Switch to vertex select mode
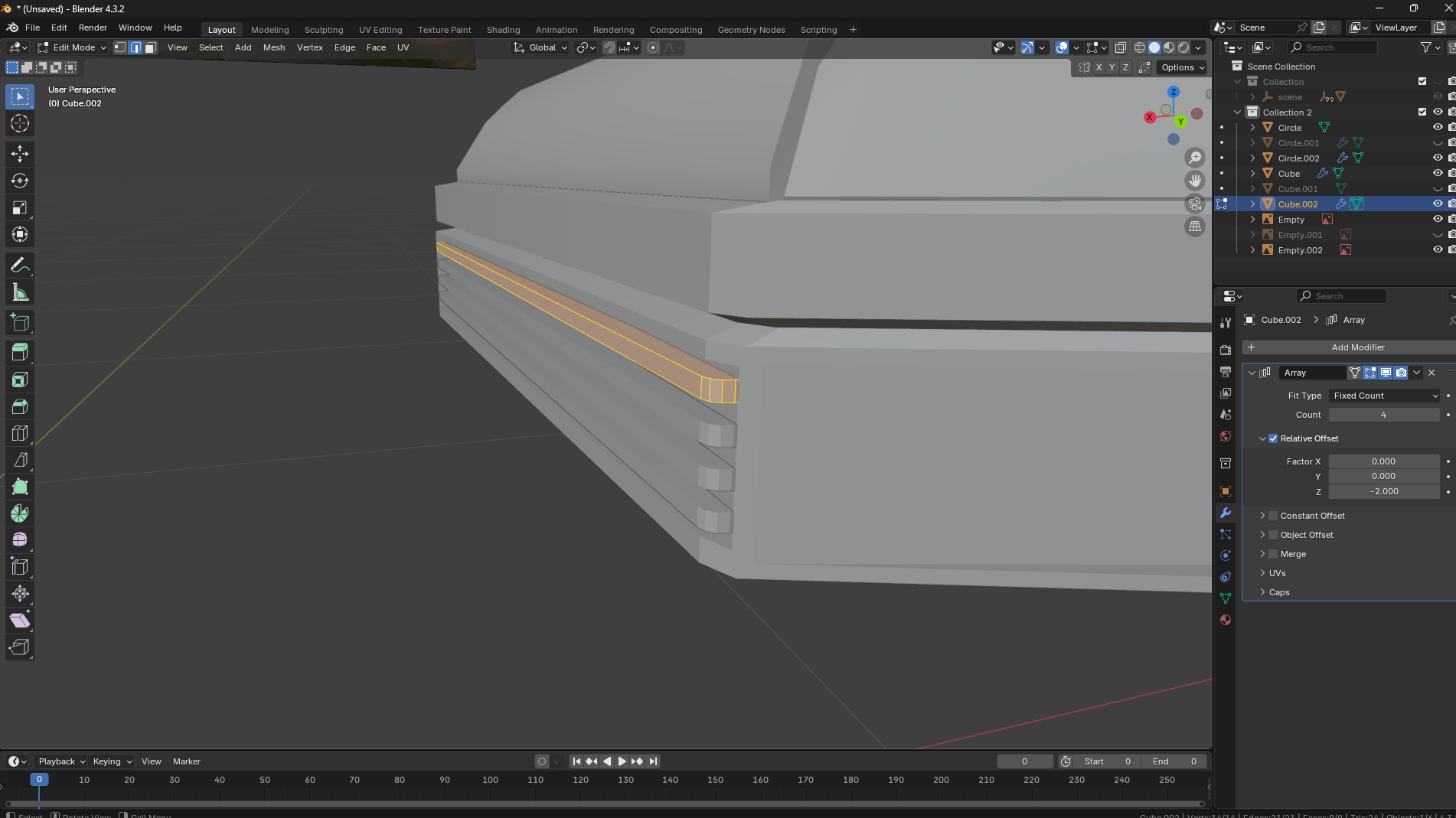This screenshot has width=1456, height=818. (x=120, y=47)
